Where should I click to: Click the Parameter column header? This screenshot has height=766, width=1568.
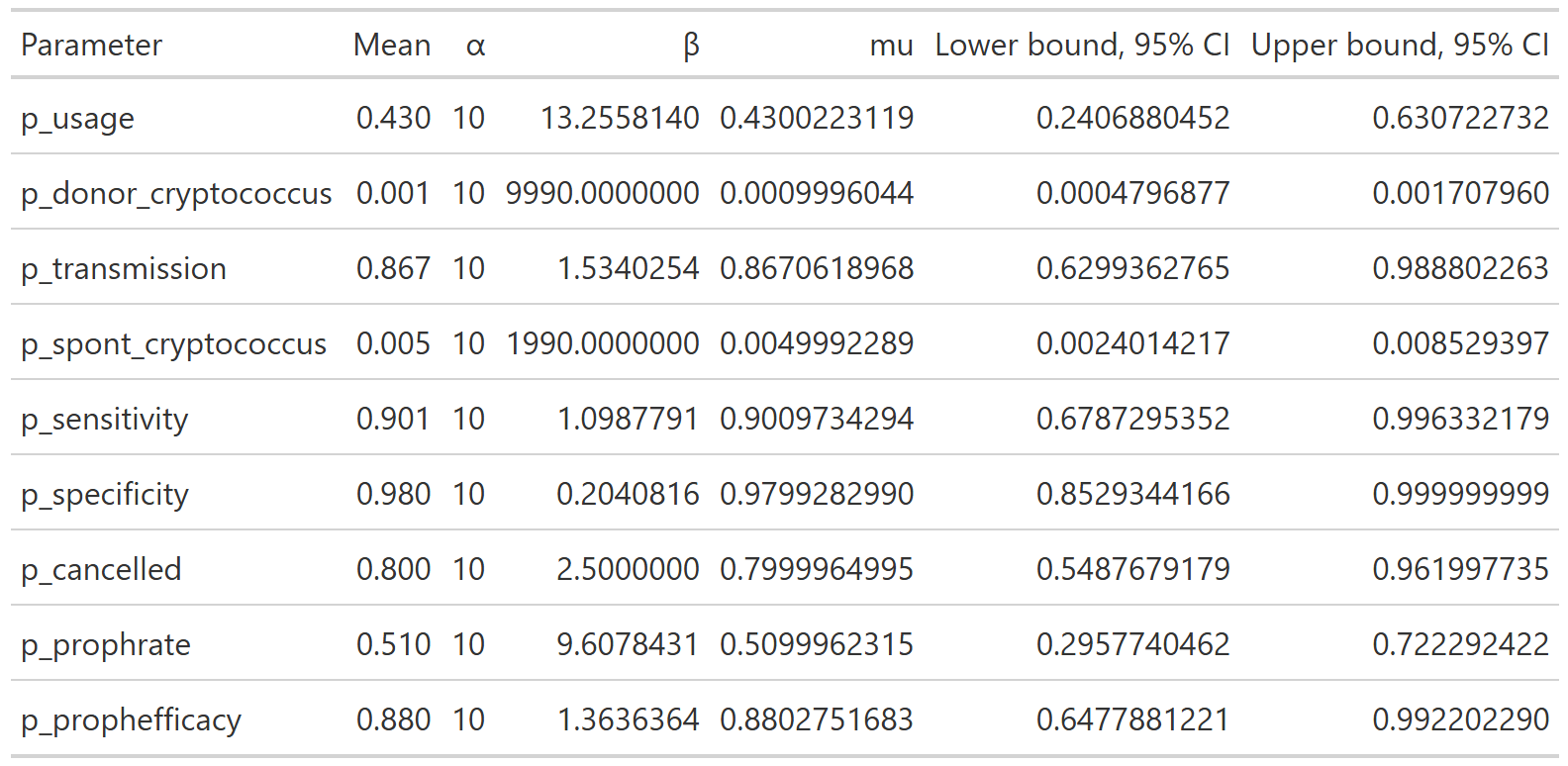(91, 46)
